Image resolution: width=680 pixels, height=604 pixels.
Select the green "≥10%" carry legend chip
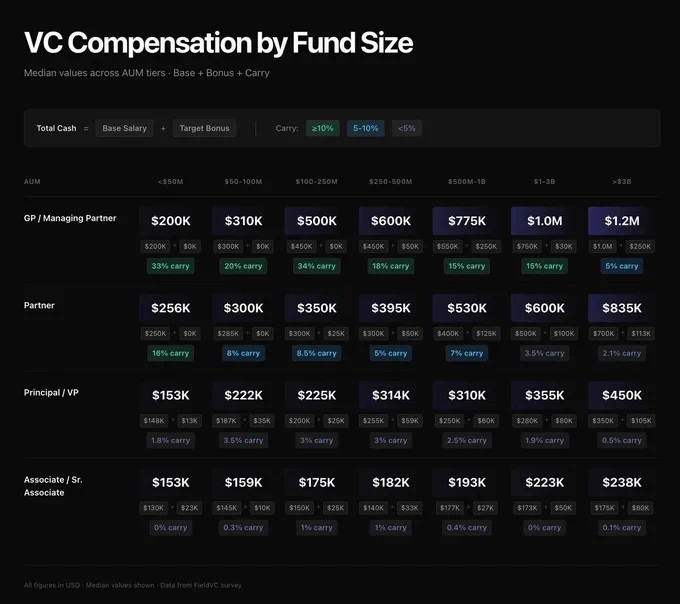pos(323,128)
